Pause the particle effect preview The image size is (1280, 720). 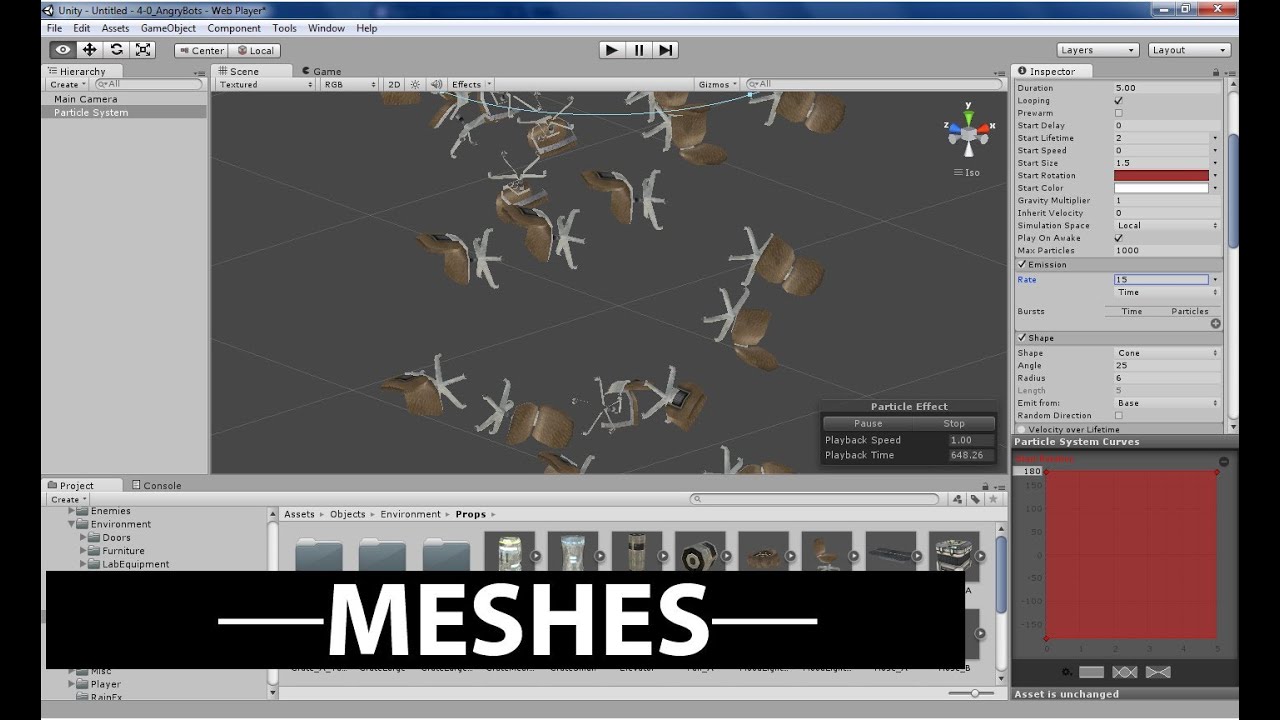868,423
